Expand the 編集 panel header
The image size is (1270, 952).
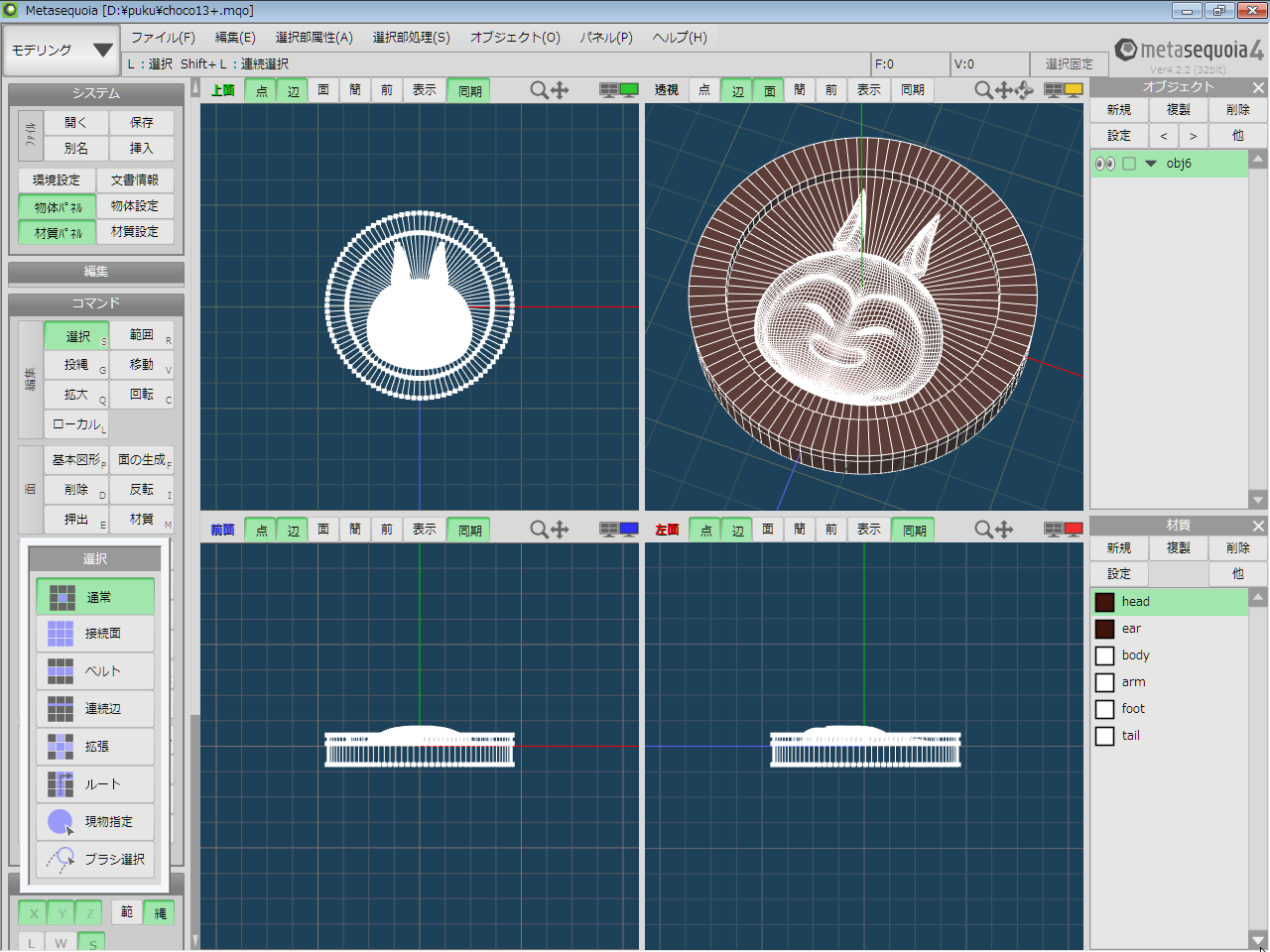[96, 272]
